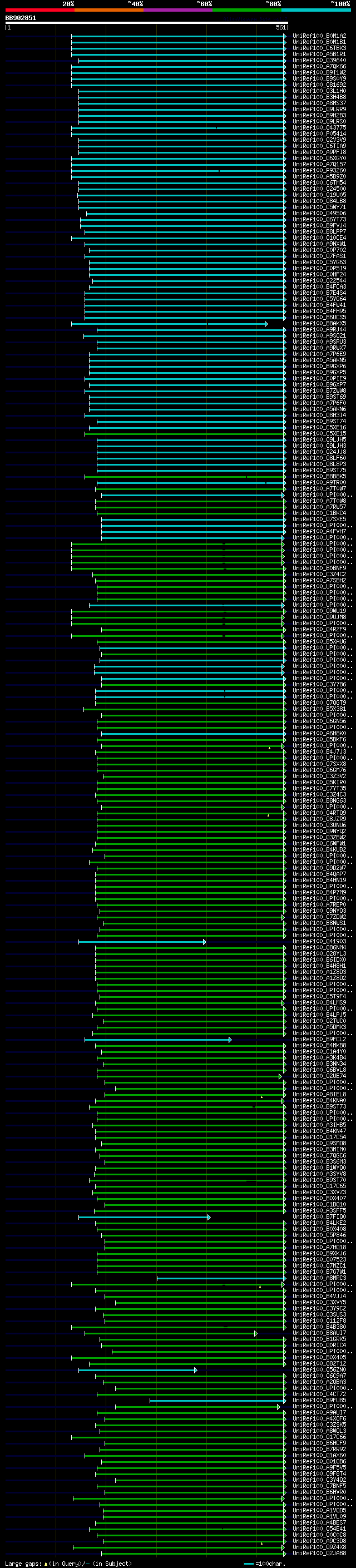
Task: Click the UniRef100_A7P6E9 label
Action: coord(319,354)
